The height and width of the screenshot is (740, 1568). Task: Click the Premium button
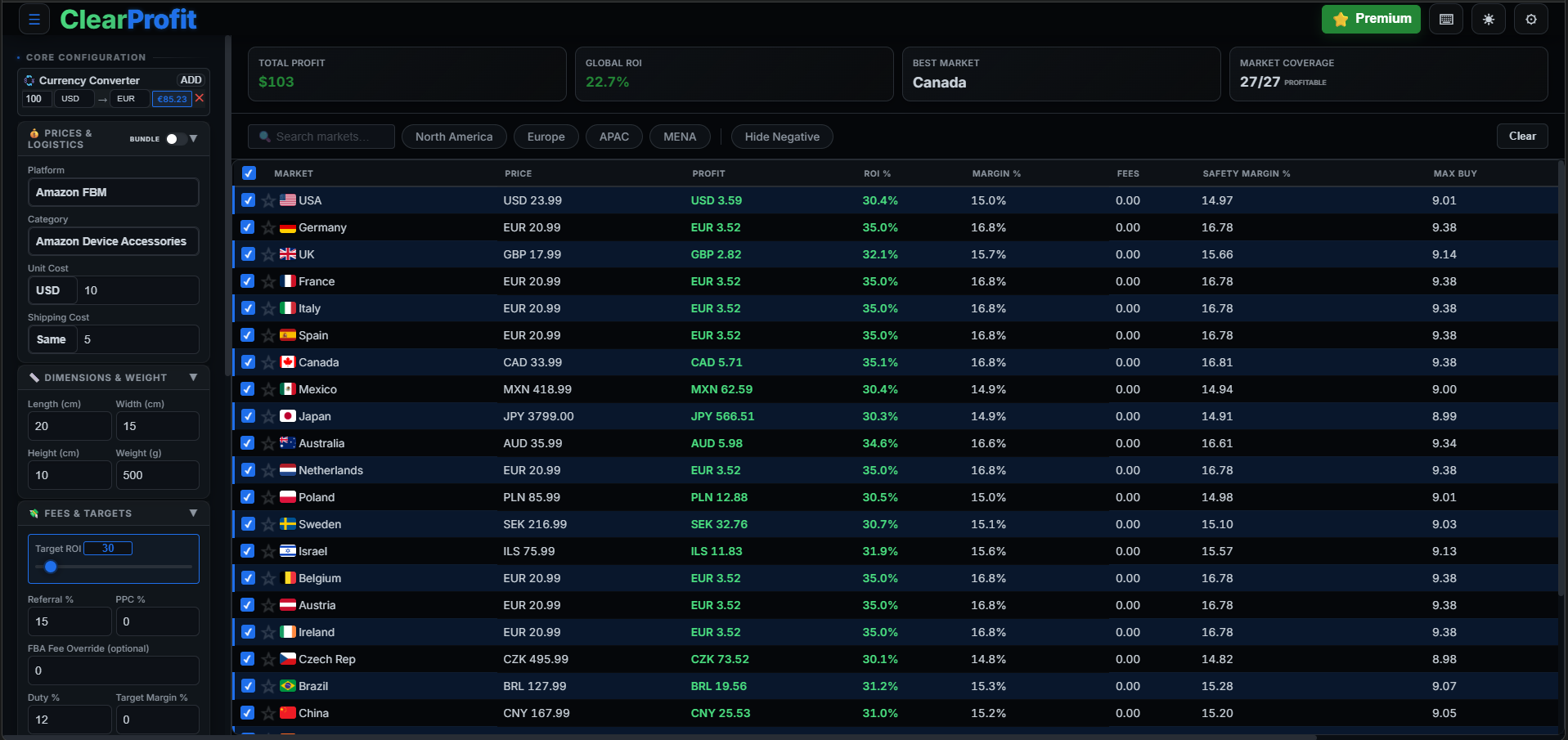[x=1371, y=18]
